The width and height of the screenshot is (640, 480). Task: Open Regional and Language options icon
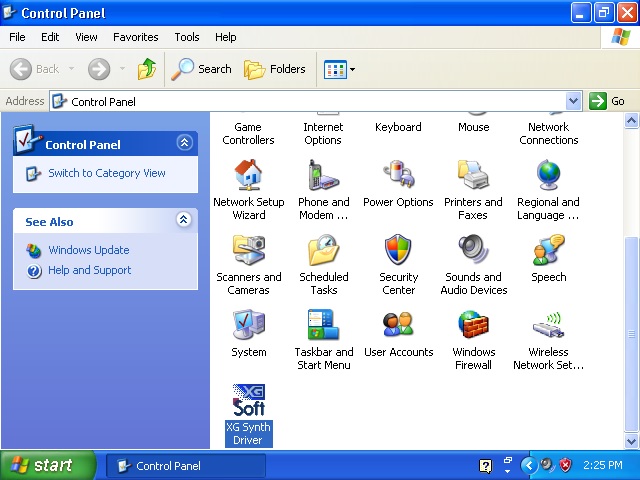point(548,176)
